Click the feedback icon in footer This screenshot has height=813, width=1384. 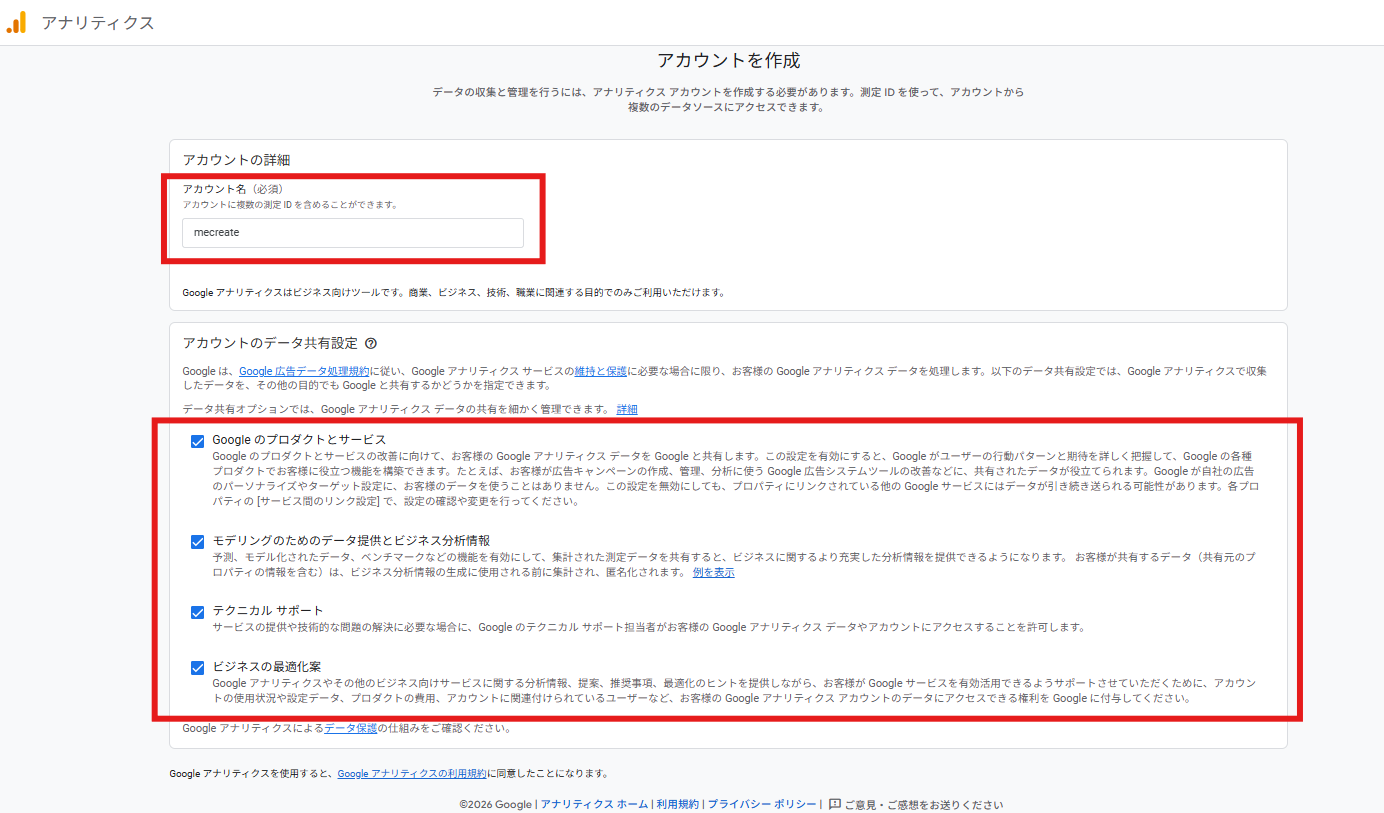(x=835, y=804)
